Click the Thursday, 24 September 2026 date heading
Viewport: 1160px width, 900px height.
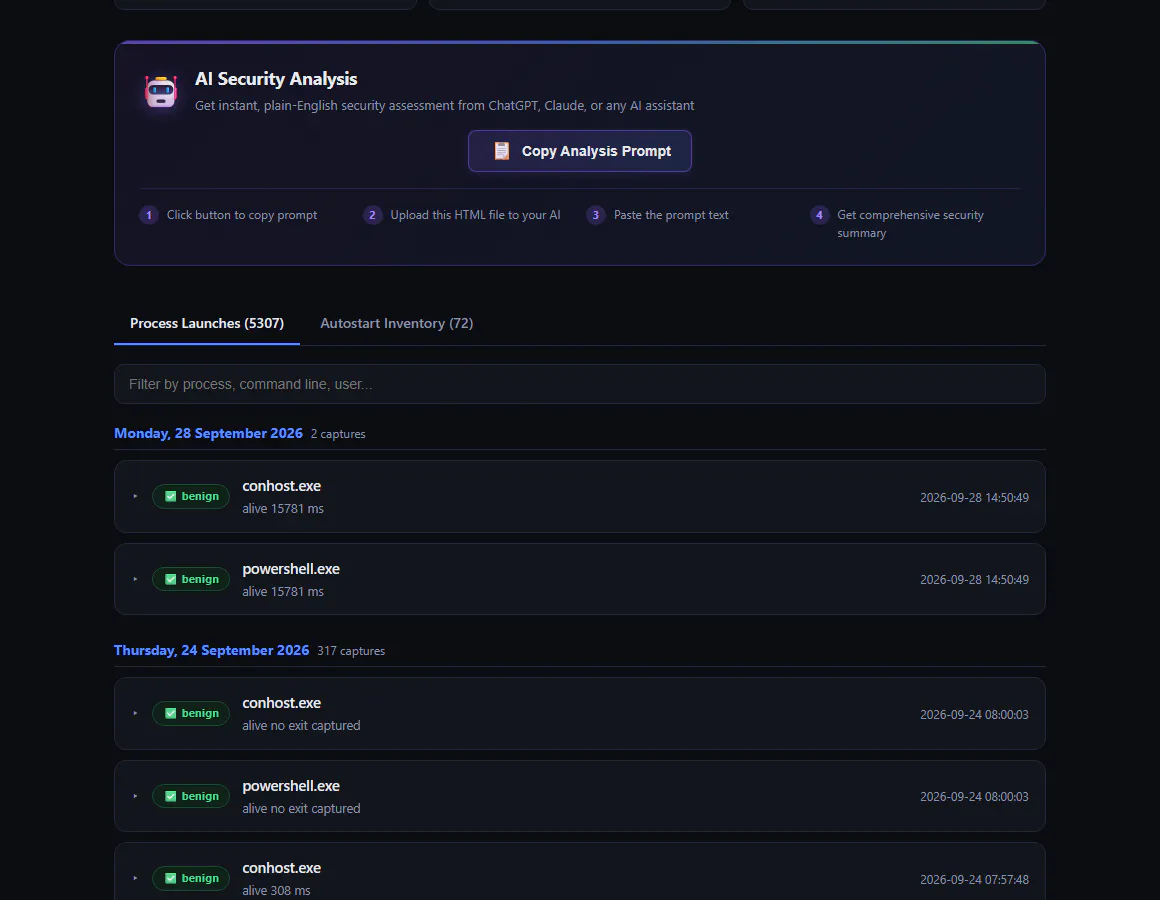212,651
